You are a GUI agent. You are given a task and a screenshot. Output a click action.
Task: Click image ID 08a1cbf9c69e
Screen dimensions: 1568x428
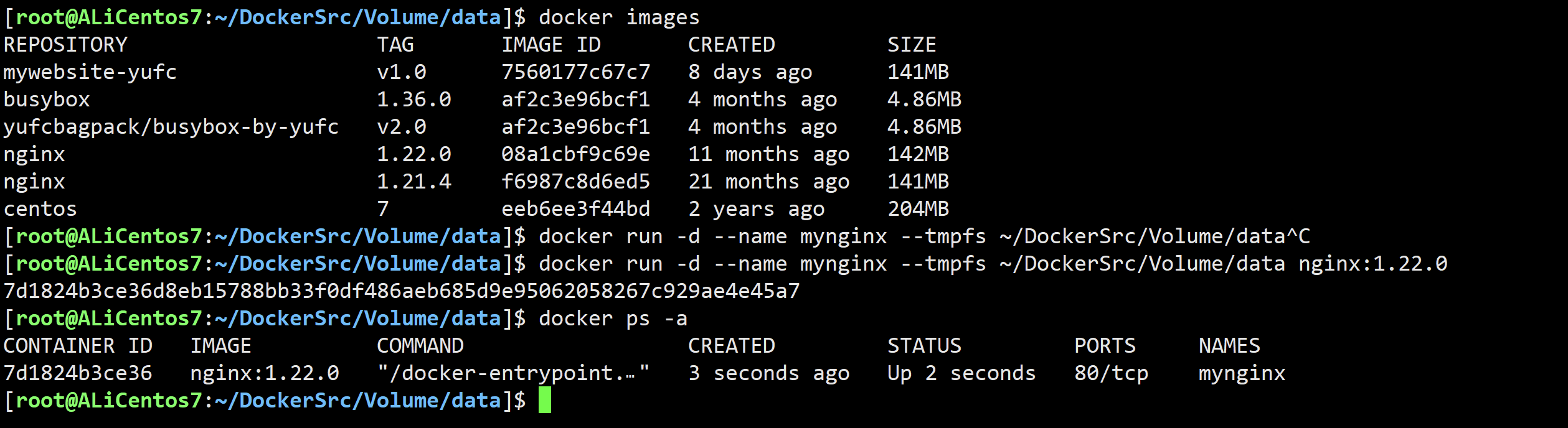point(575,154)
